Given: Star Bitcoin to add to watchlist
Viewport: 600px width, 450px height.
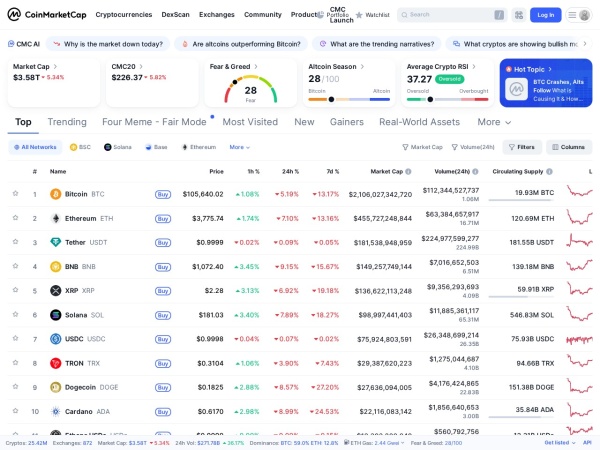Looking at the screenshot, I should pyautogui.click(x=15, y=194).
